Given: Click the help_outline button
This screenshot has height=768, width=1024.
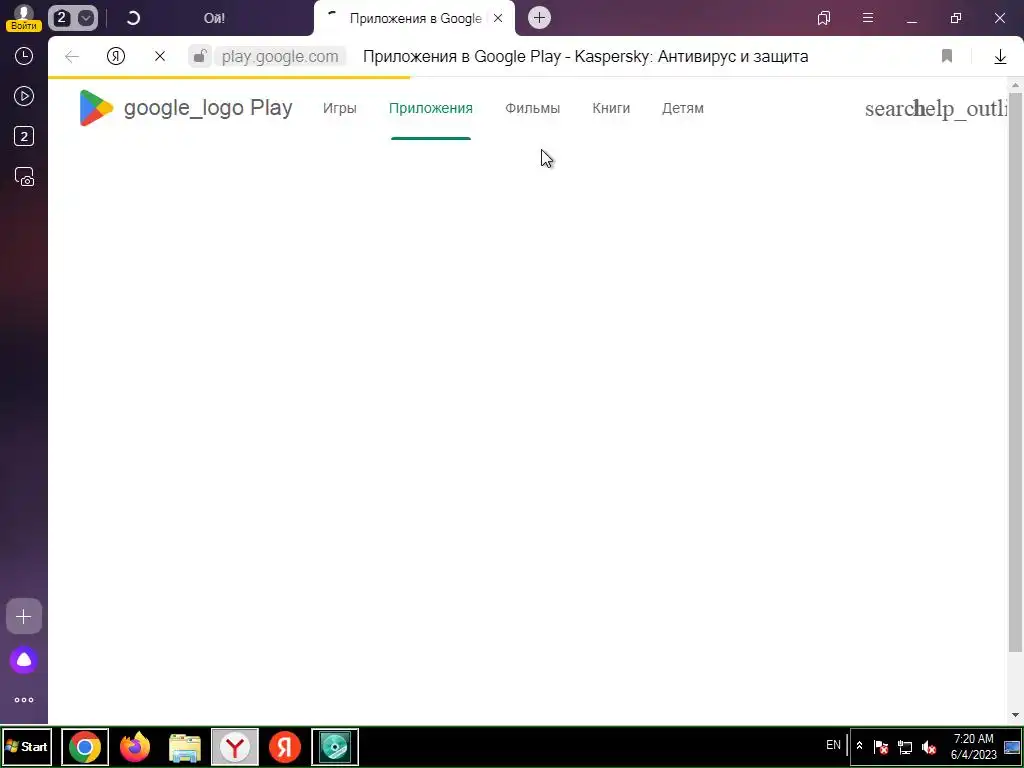Looking at the screenshot, I should coord(961,109).
